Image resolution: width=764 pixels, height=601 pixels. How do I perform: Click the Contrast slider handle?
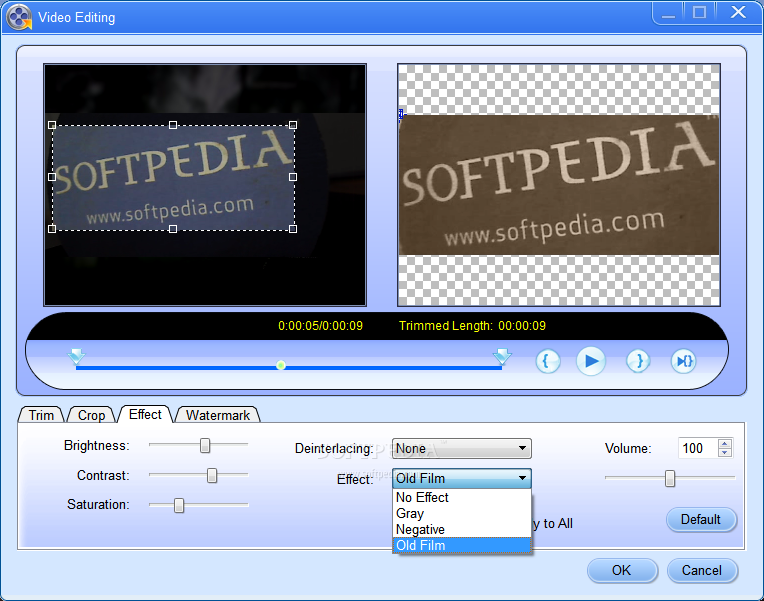[x=211, y=475]
